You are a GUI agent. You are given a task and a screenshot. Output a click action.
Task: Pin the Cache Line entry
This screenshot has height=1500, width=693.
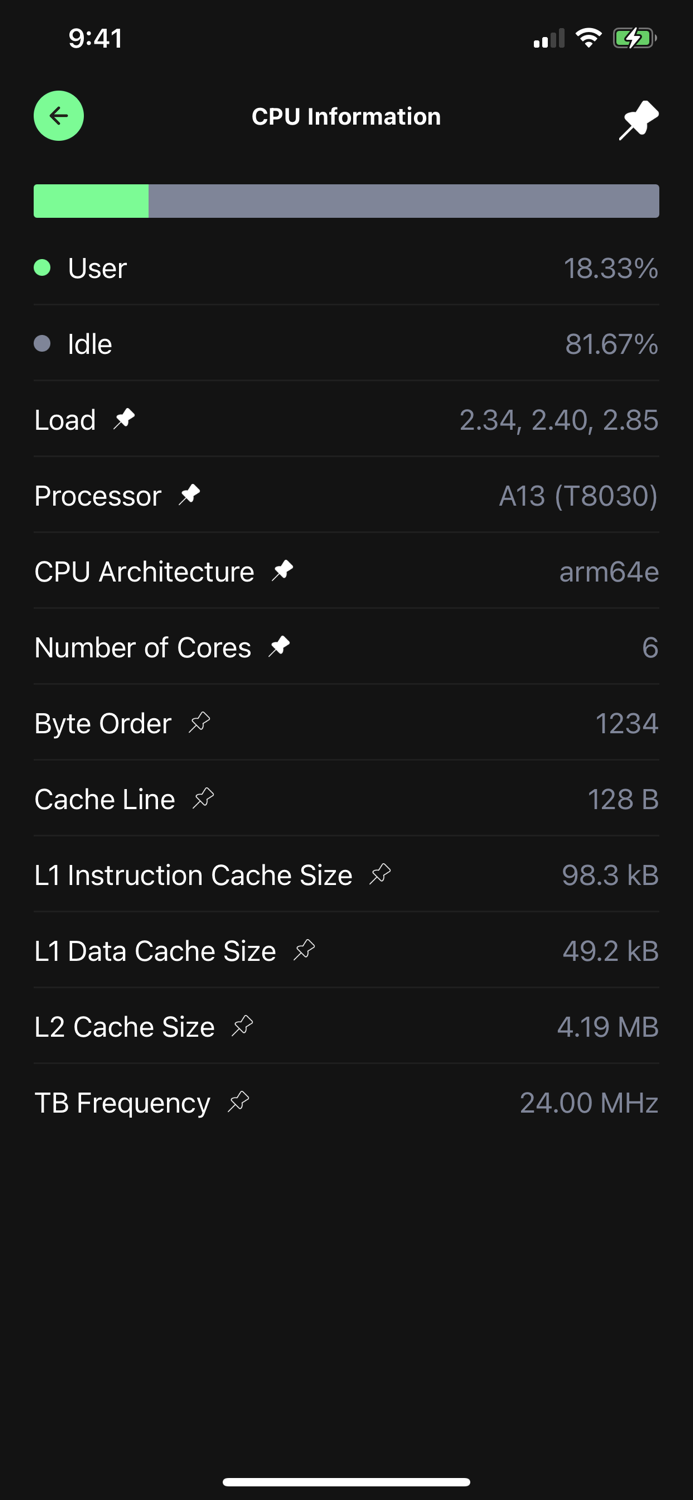pyautogui.click(x=204, y=798)
